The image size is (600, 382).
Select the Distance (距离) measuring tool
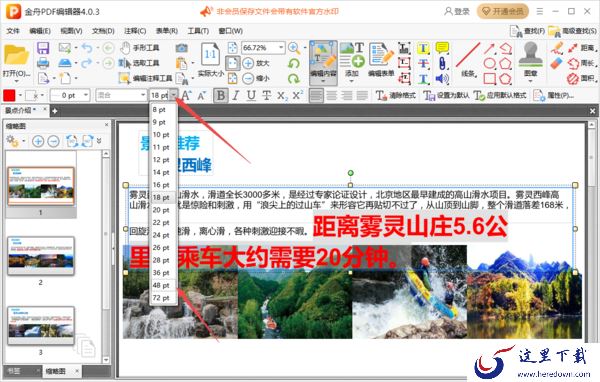click(583, 48)
